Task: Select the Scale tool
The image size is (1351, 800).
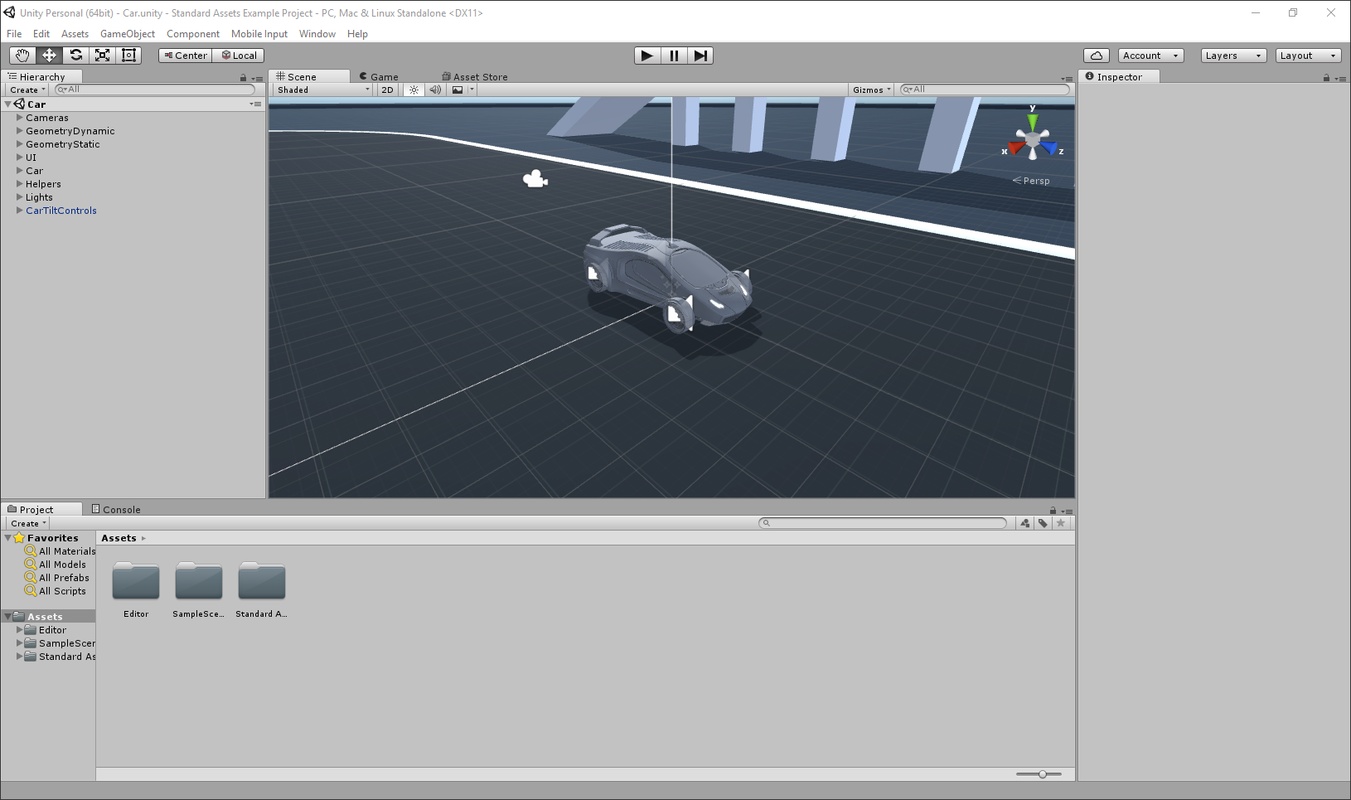Action: [102, 55]
